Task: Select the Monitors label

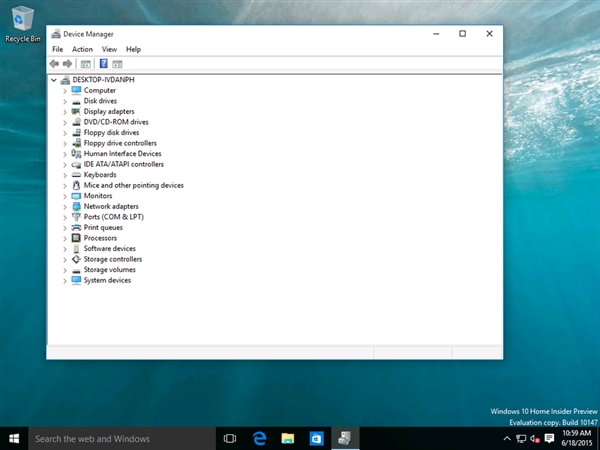Action: click(x=98, y=196)
